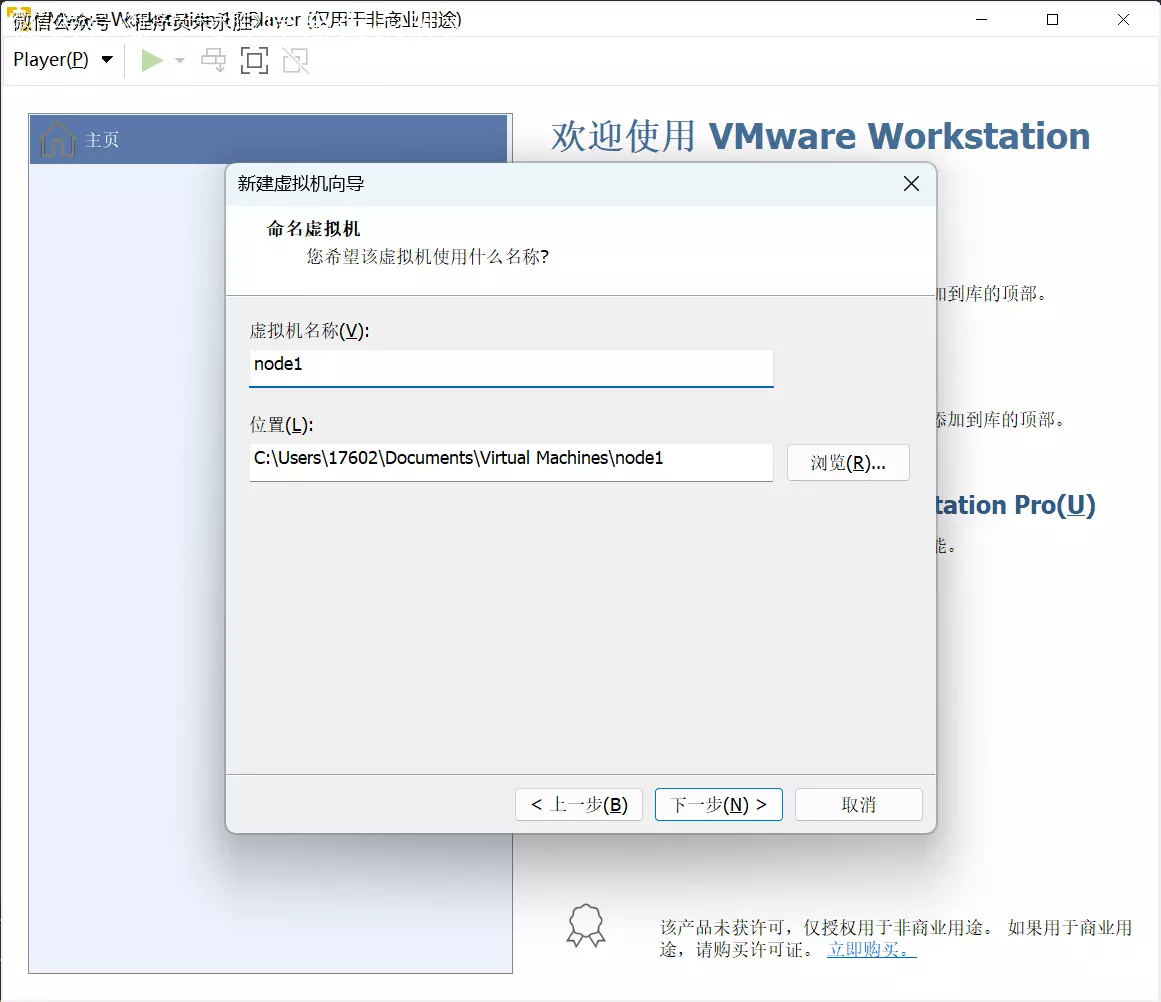The height and width of the screenshot is (1002, 1161).
Task: Click the Unity mode toolbar icon
Action: tap(295, 61)
